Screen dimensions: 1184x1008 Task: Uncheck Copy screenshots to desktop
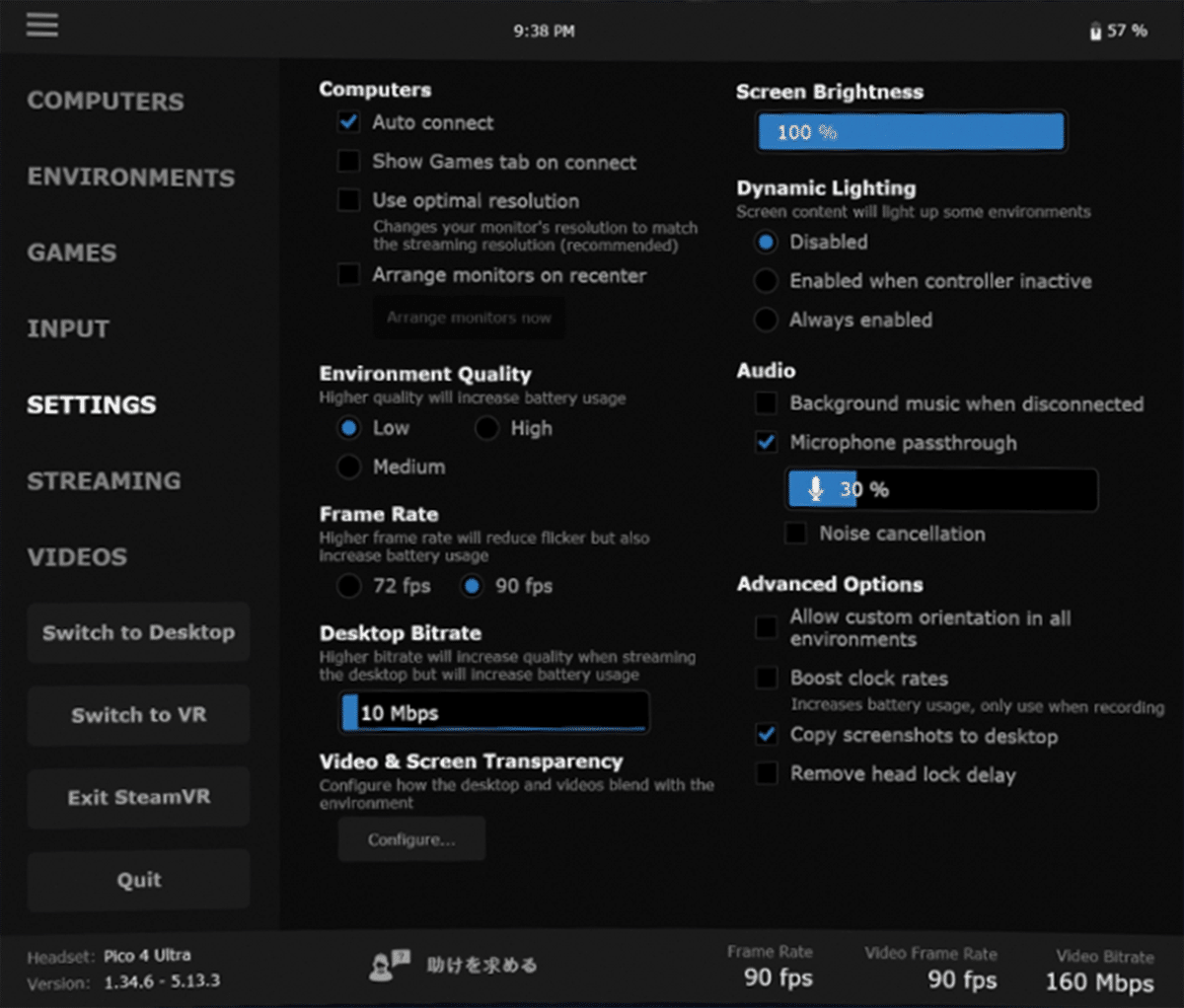[766, 735]
